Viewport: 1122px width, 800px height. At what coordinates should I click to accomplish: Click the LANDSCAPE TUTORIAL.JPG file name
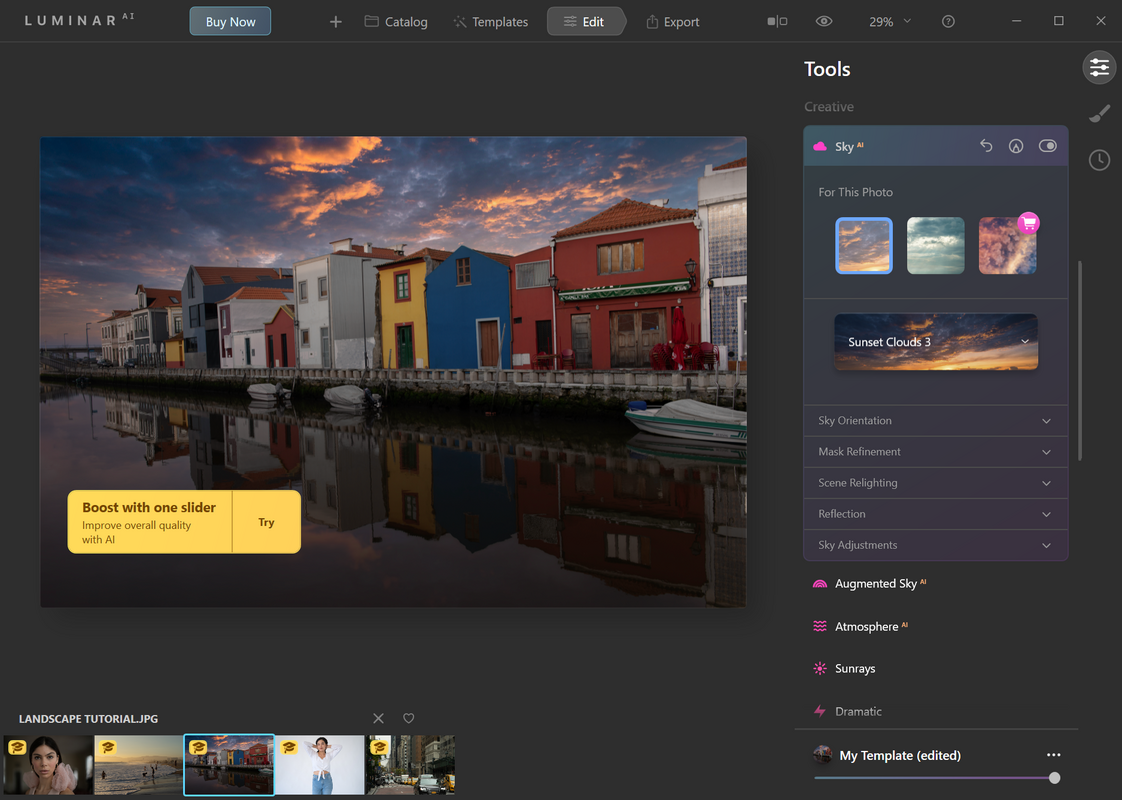[88, 719]
